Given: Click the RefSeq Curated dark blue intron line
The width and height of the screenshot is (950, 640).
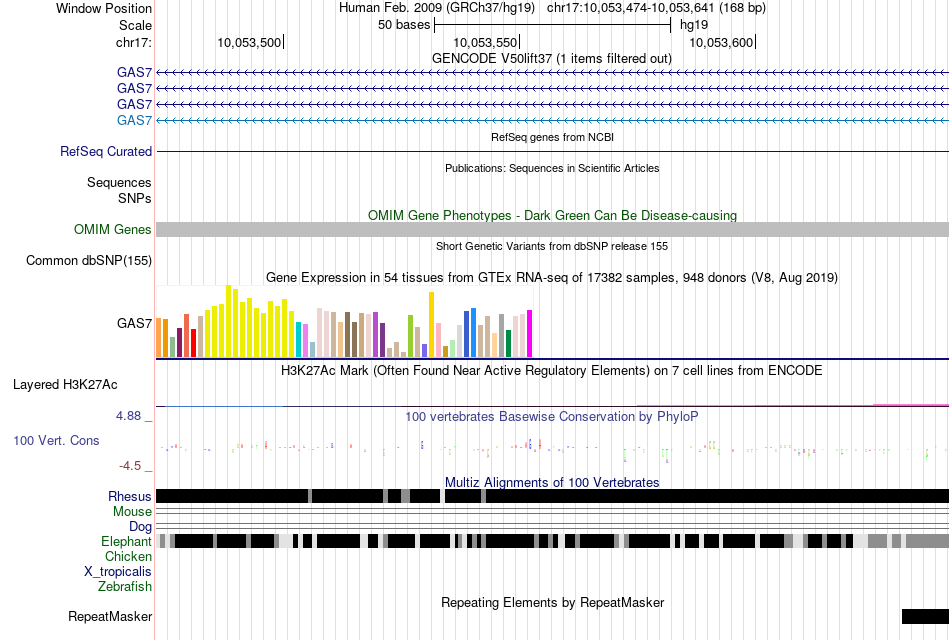Looking at the screenshot, I should click(552, 152).
